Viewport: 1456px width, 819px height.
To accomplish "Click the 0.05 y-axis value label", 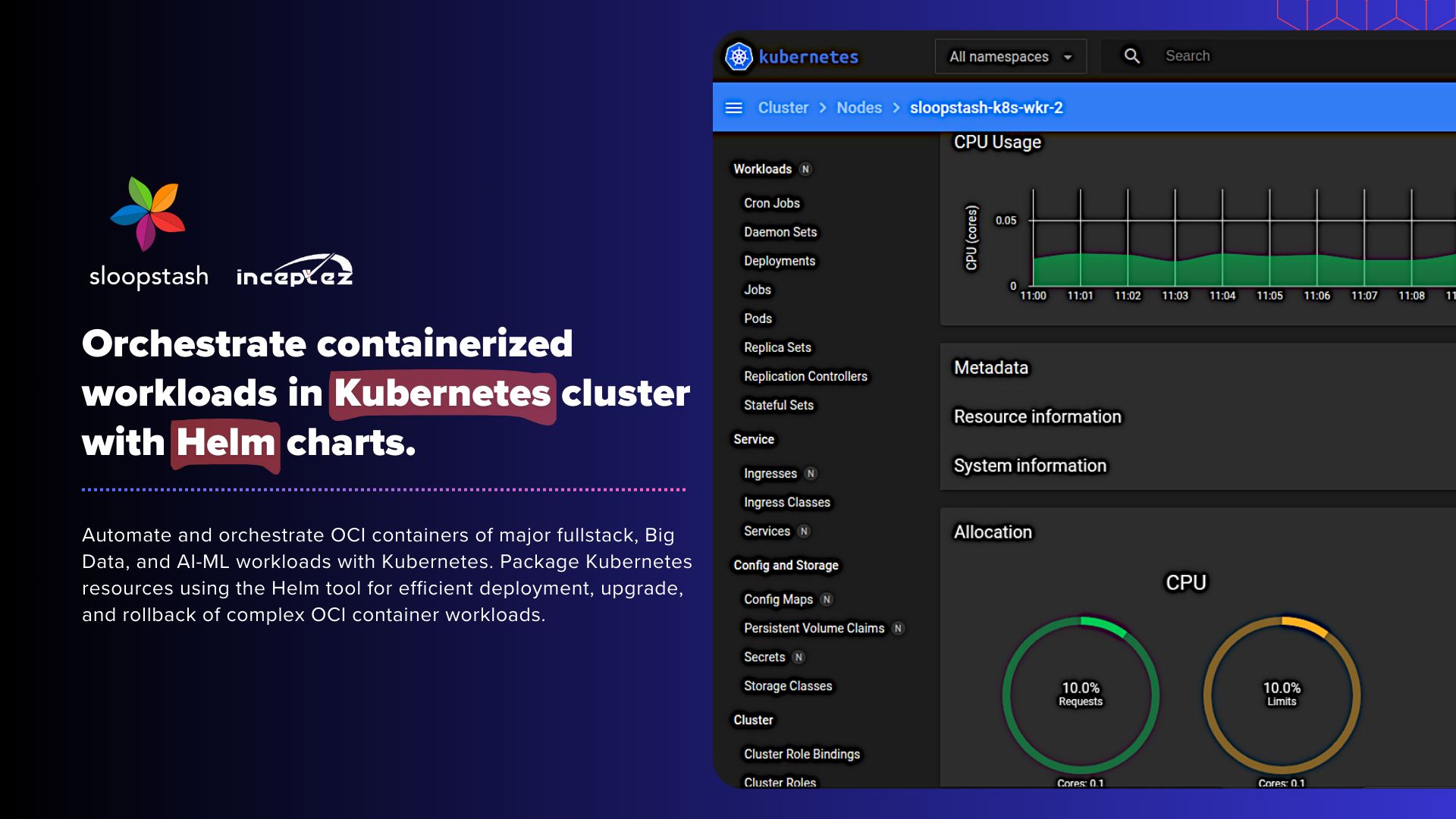I will [1006, 221].
